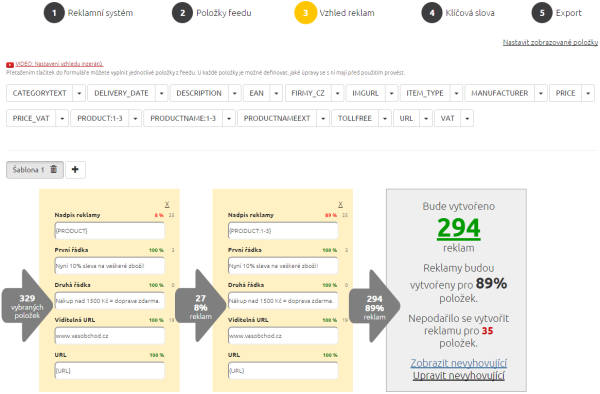Edit První řádka field in first card
This screenshot has height=394, width=600.
coord(109,266)
